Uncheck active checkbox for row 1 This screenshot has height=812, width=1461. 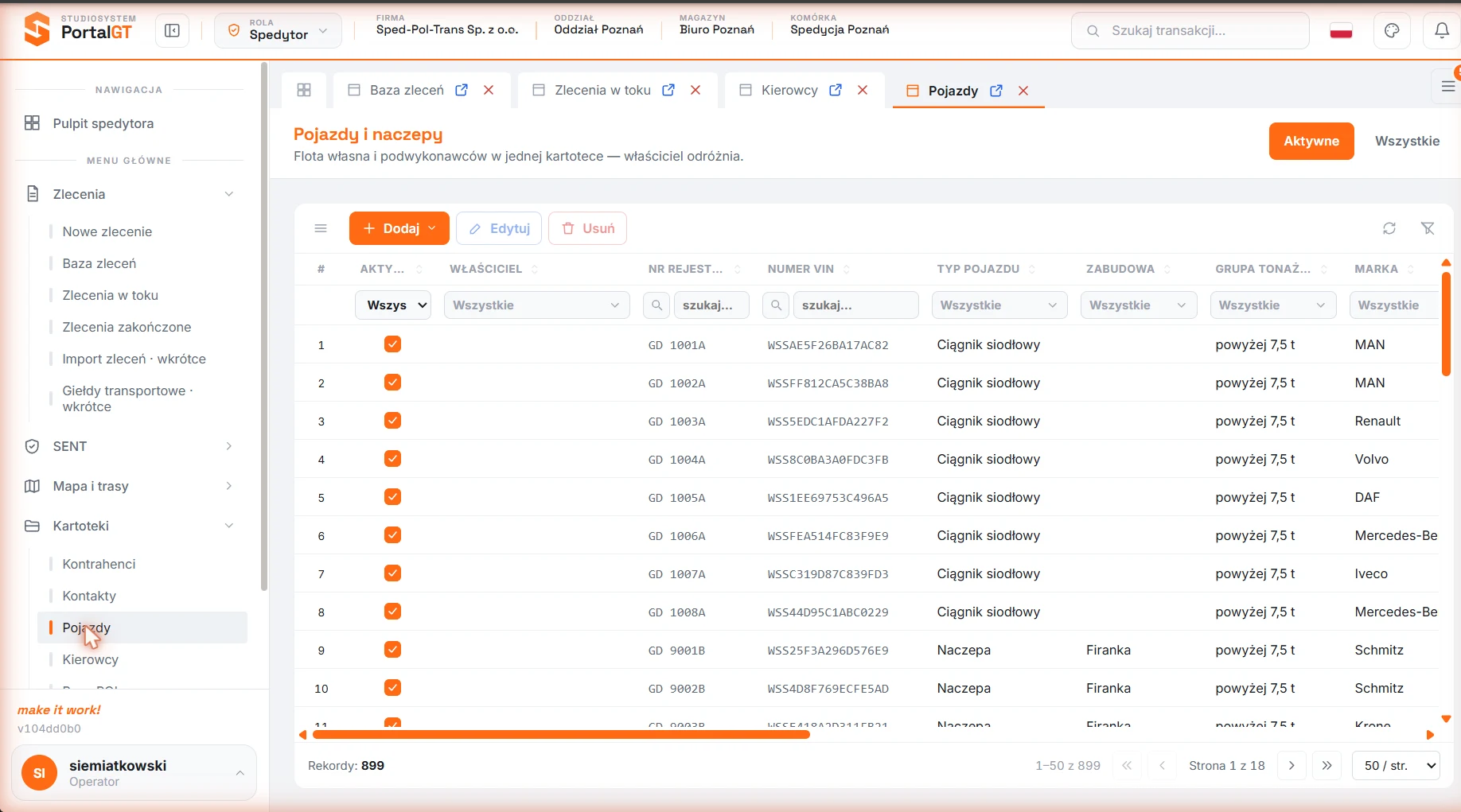(x=392, y=344)
